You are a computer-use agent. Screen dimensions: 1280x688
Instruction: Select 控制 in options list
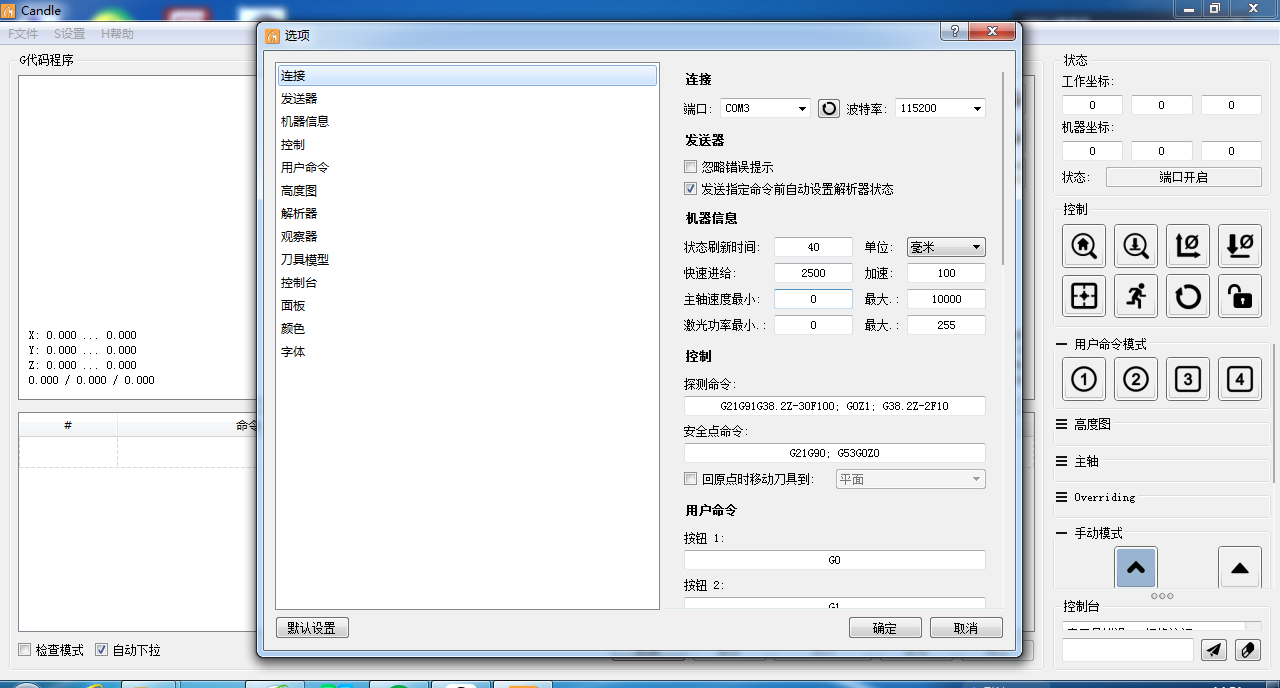point(467,144)
